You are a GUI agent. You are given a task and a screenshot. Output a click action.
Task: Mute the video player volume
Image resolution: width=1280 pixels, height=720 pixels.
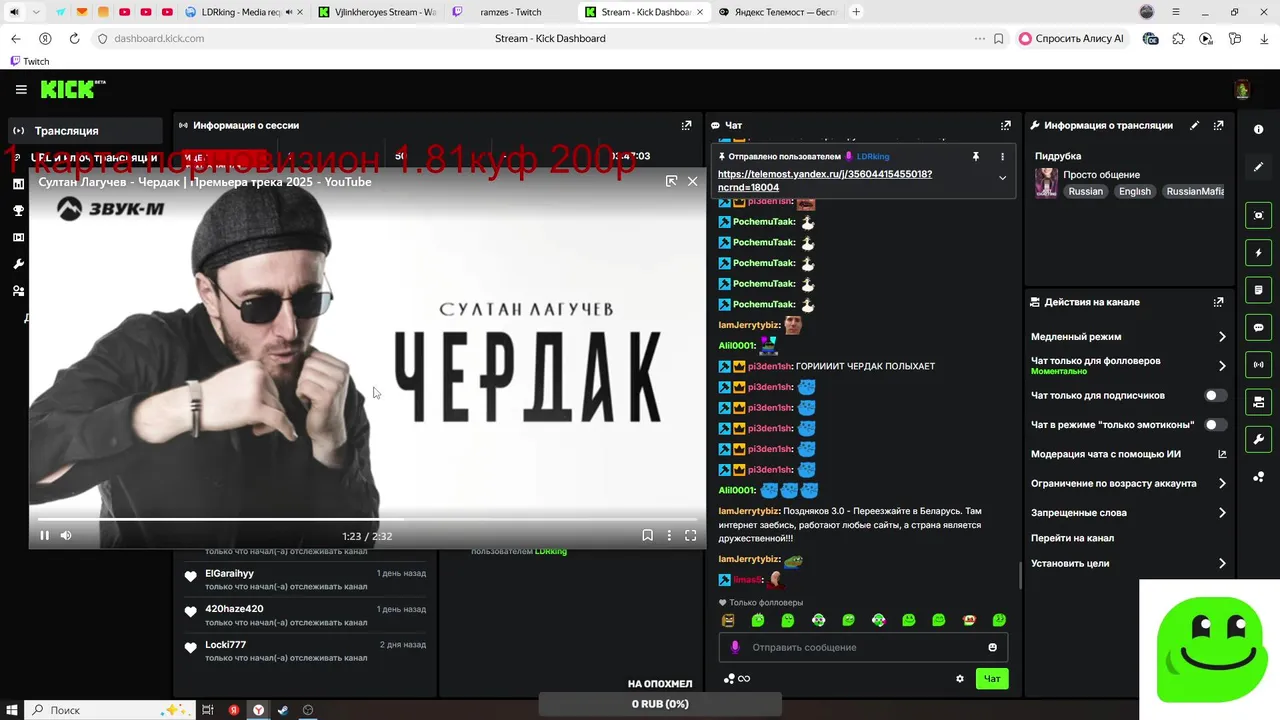(66, 536)
